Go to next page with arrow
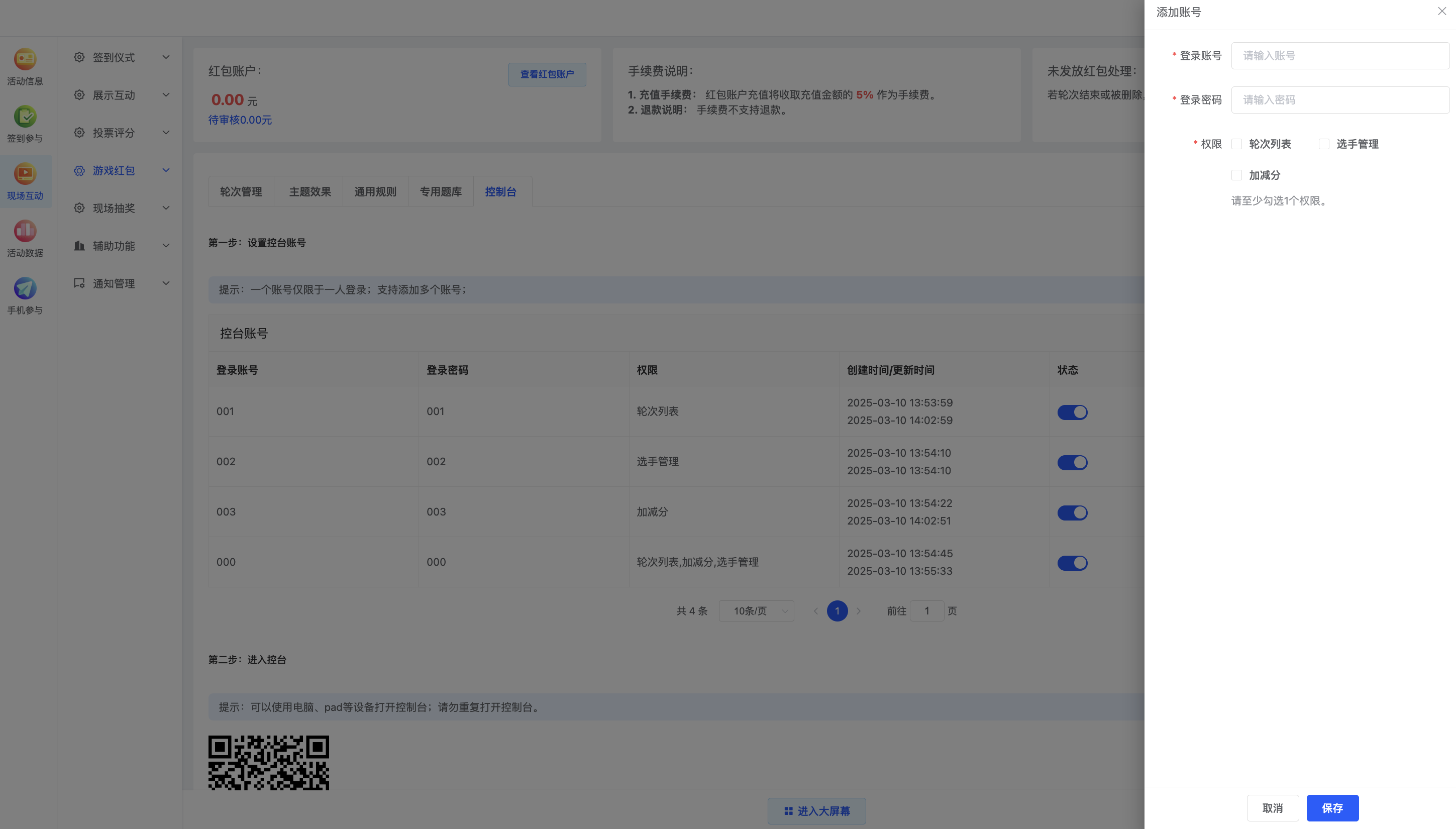Screen dimensions: 1456x829 (858, 610)
